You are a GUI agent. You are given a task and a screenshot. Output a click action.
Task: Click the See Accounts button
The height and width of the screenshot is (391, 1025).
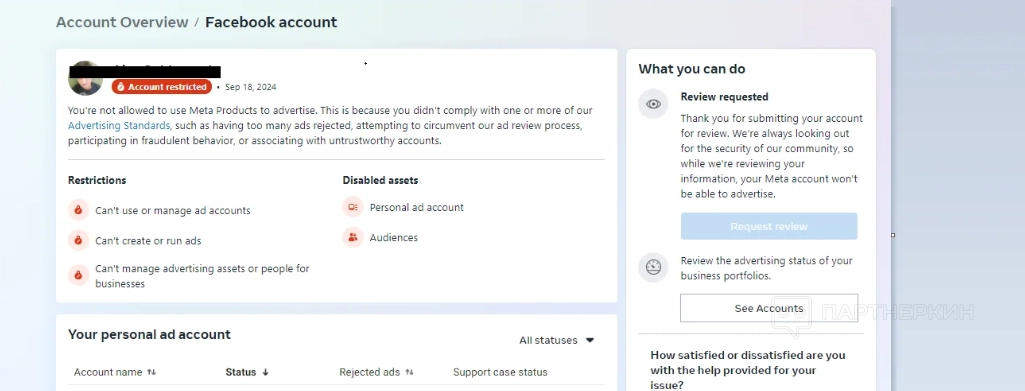tap(769, 308)
